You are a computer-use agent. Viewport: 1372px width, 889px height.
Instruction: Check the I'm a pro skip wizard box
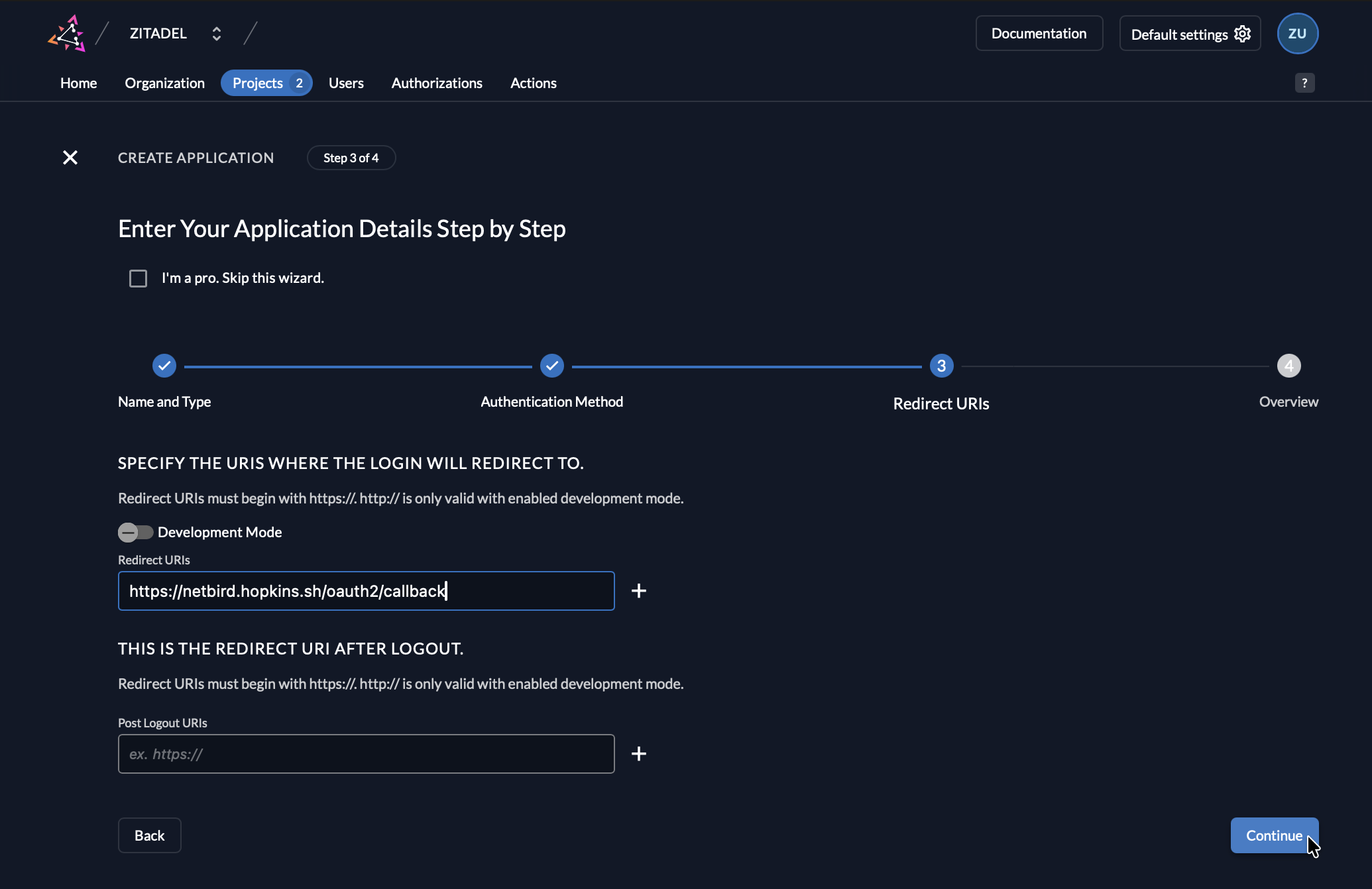[138, 278]
